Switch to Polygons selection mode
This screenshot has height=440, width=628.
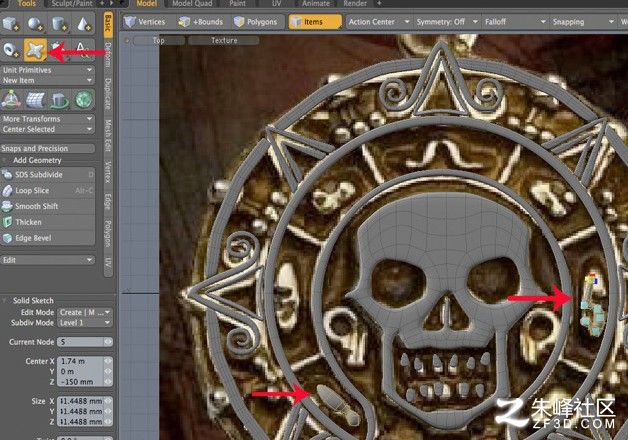(256, 22)
